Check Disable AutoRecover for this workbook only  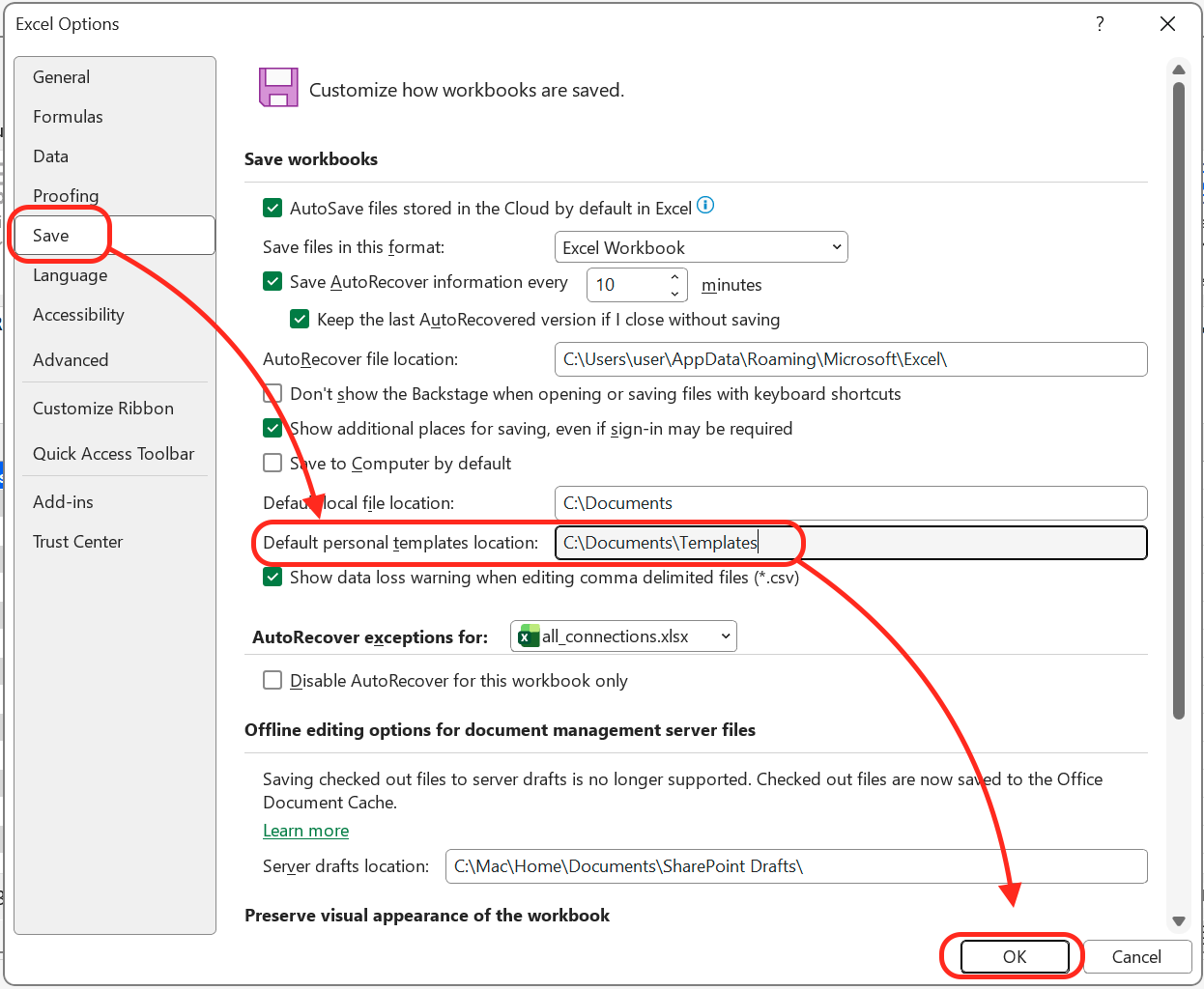click(272, 680)
